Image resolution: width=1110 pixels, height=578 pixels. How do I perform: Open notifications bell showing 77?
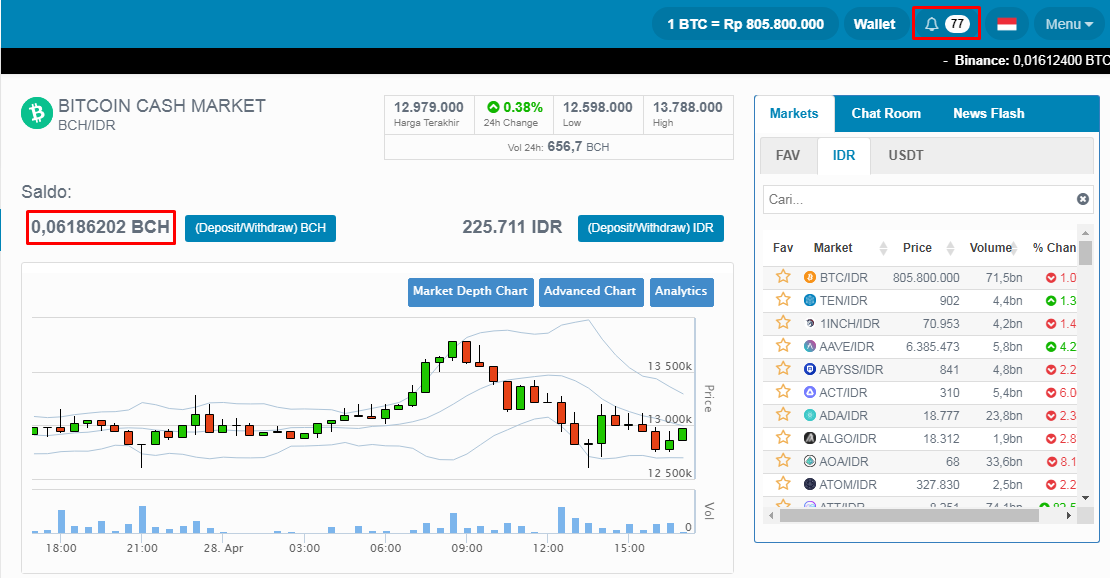coord(946,24)
